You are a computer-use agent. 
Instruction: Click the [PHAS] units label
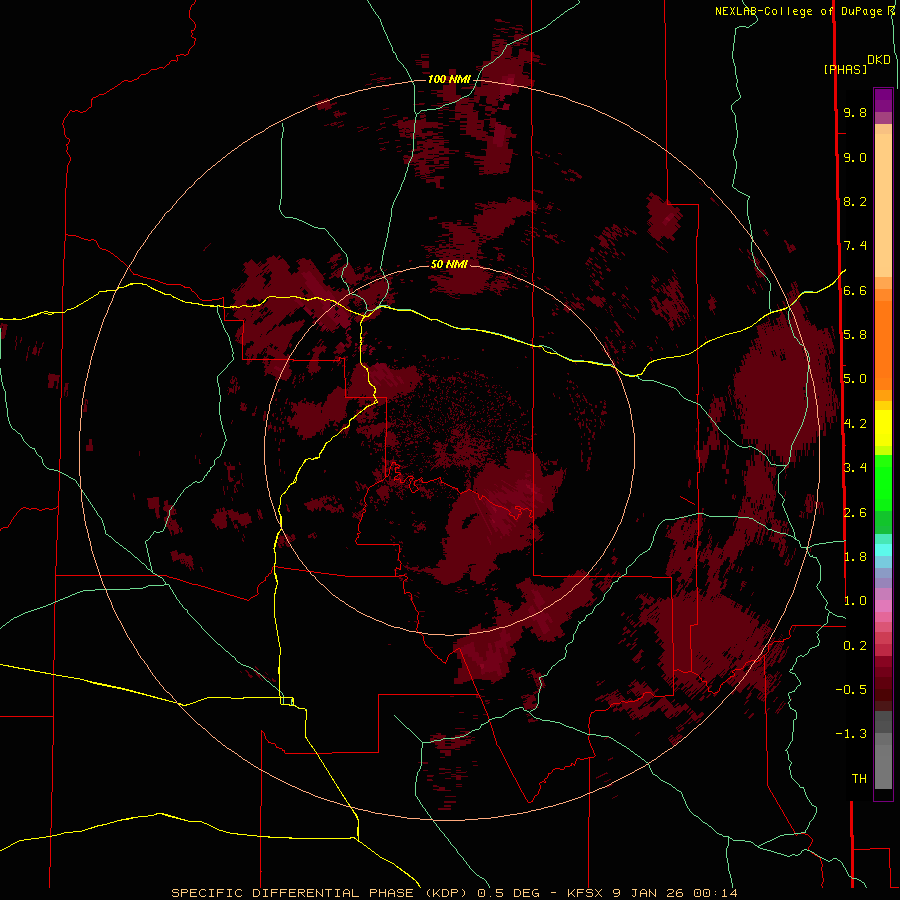tap(845, 69)
